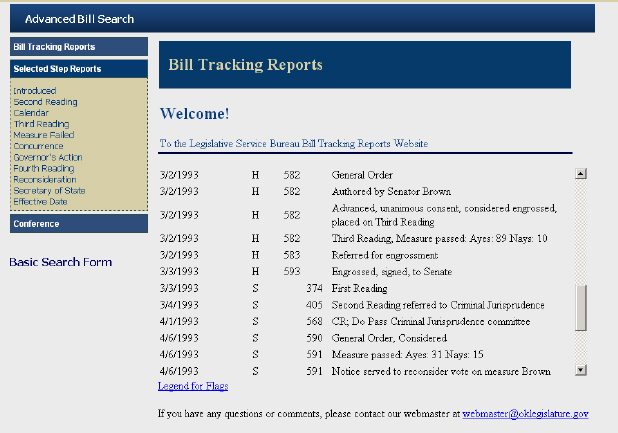Open the Measure Failed report
Screen dimensions: 618x433
pos(44,135)
